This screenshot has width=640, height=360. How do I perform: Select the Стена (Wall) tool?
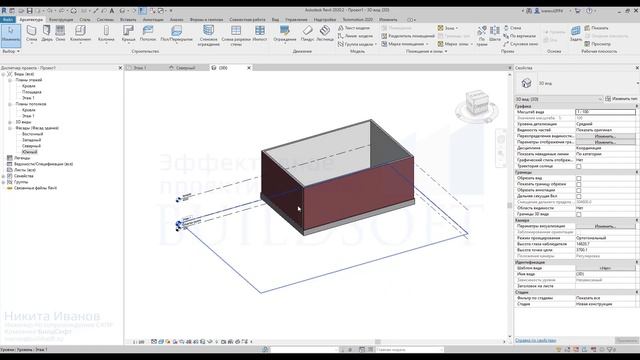[x=31, y=33]
